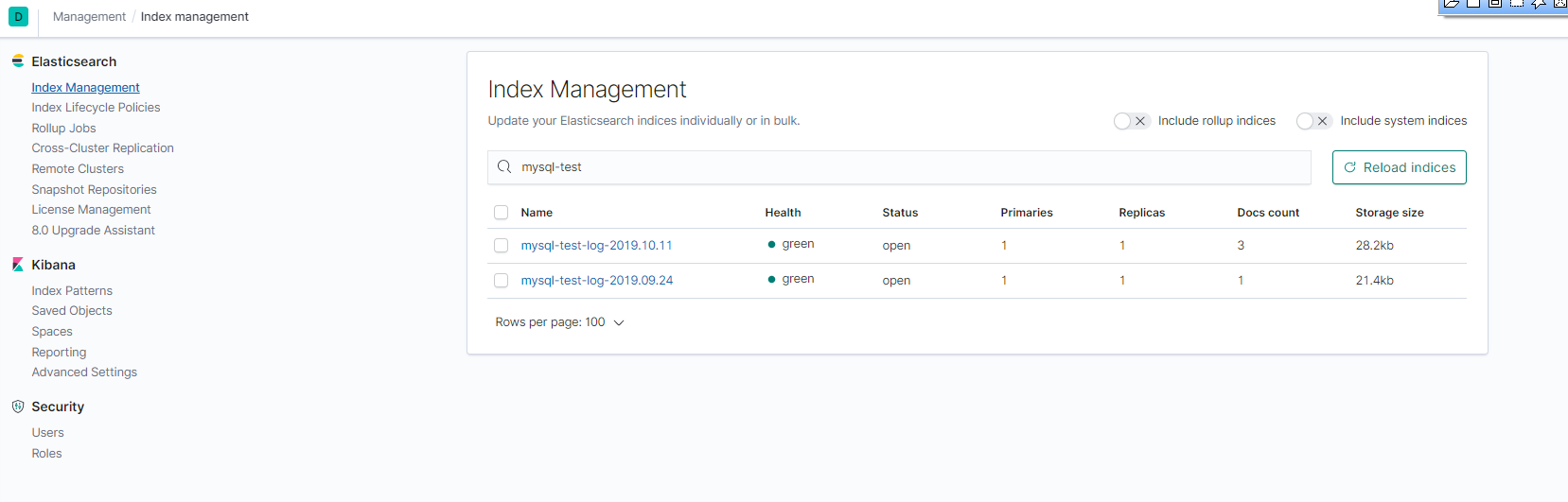
Task: Click the green D space avatar icon
Action: pyautogui.click(x=18, y=16)
